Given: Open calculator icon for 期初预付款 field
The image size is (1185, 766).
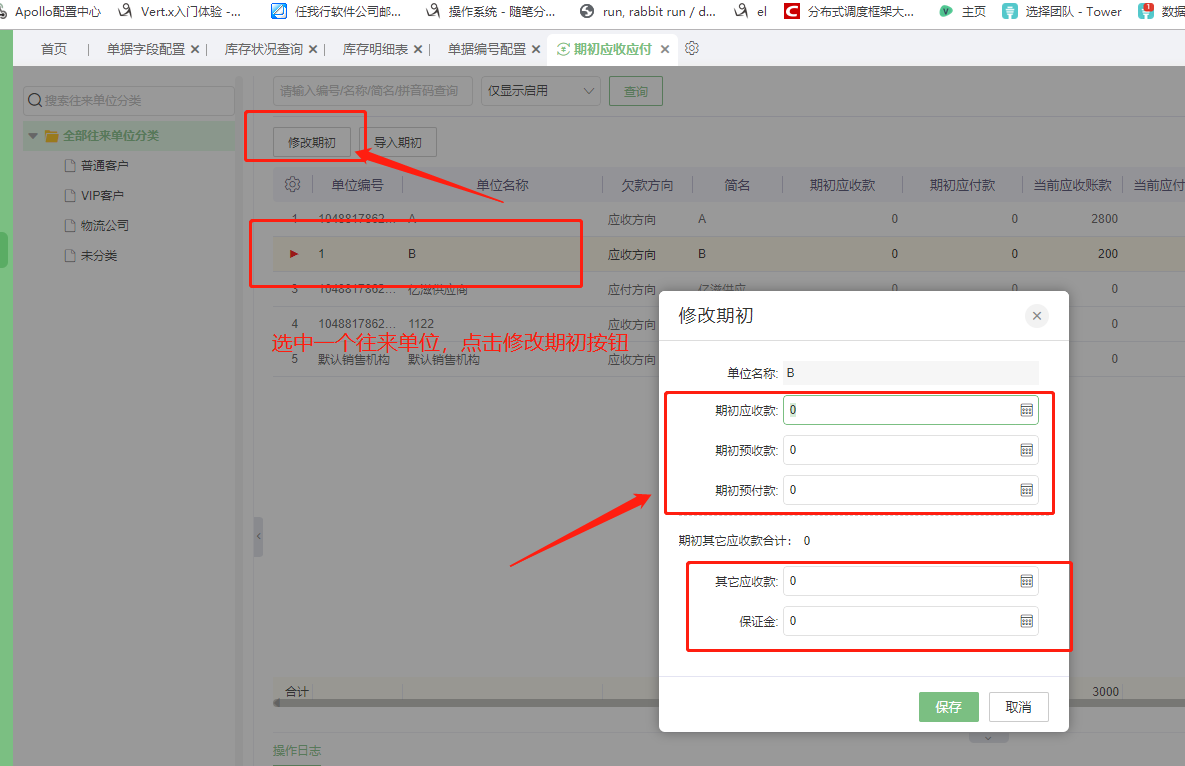Looking at the screenshot, I should [x=1026, y=490].
